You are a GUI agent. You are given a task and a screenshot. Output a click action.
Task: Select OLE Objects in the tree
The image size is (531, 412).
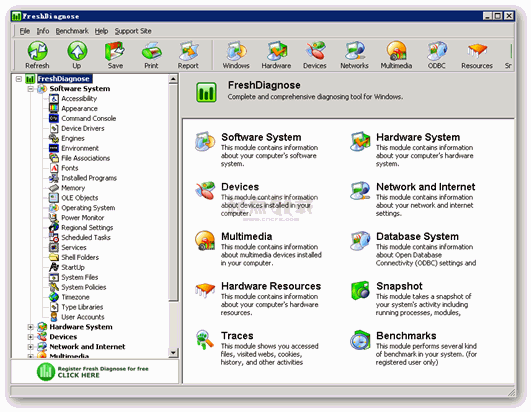80,198
